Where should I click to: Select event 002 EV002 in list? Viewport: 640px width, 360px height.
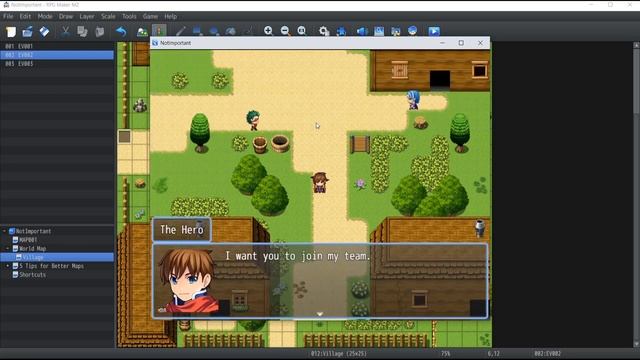pyautogui.click(x=57, y=55)
